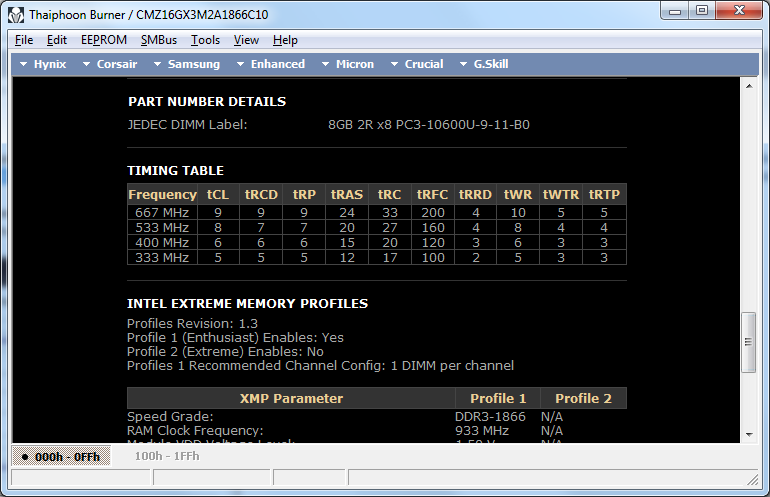
Task: Click Profile 1 (Enthusiast) Enables: Yes line
Action: tap(235, 338)
